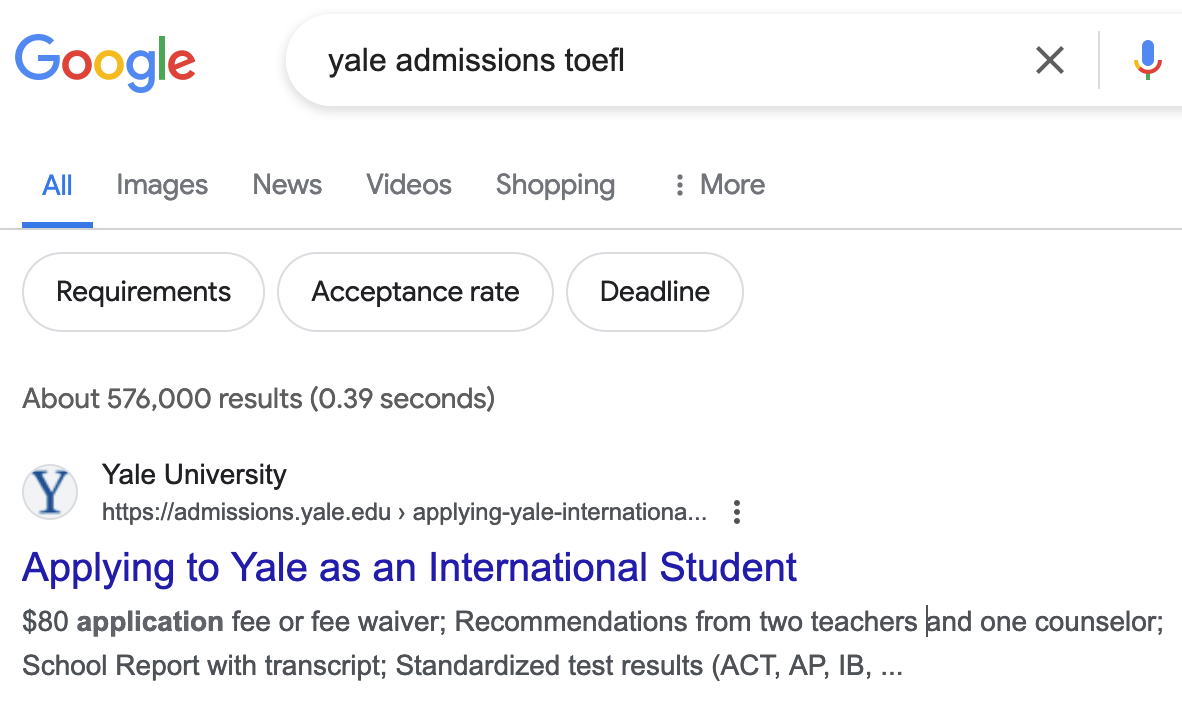Switch to the News tab
This screenshot has width=1182, height=714.
pyautogui.click(x=287, y=184)
